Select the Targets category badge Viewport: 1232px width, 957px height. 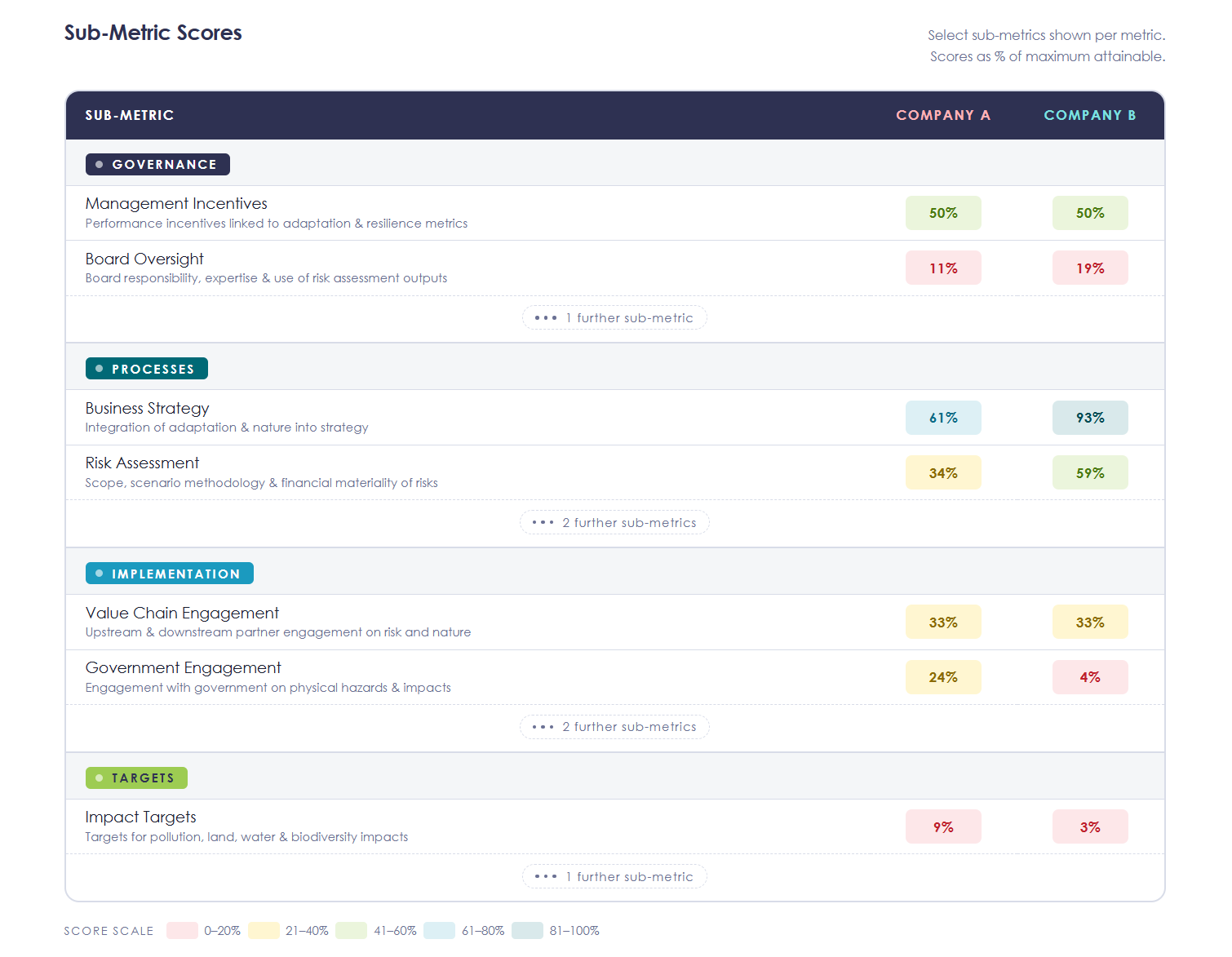click(x=136, y=778)
